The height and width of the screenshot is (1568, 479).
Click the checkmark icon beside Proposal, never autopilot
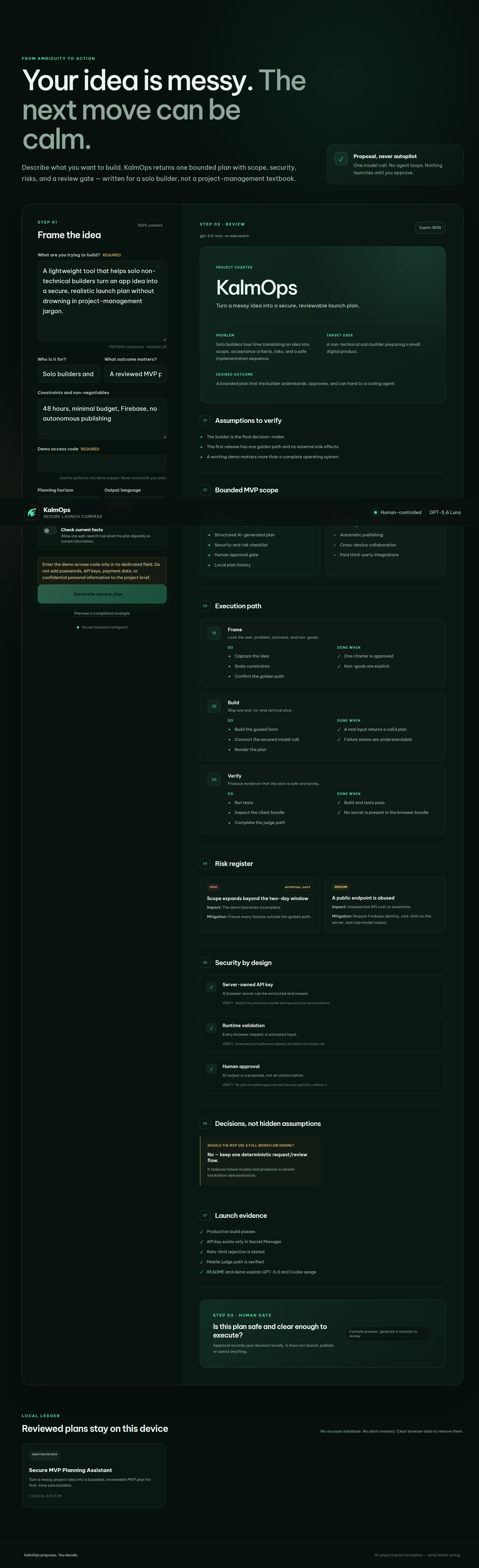coord(341,158)
